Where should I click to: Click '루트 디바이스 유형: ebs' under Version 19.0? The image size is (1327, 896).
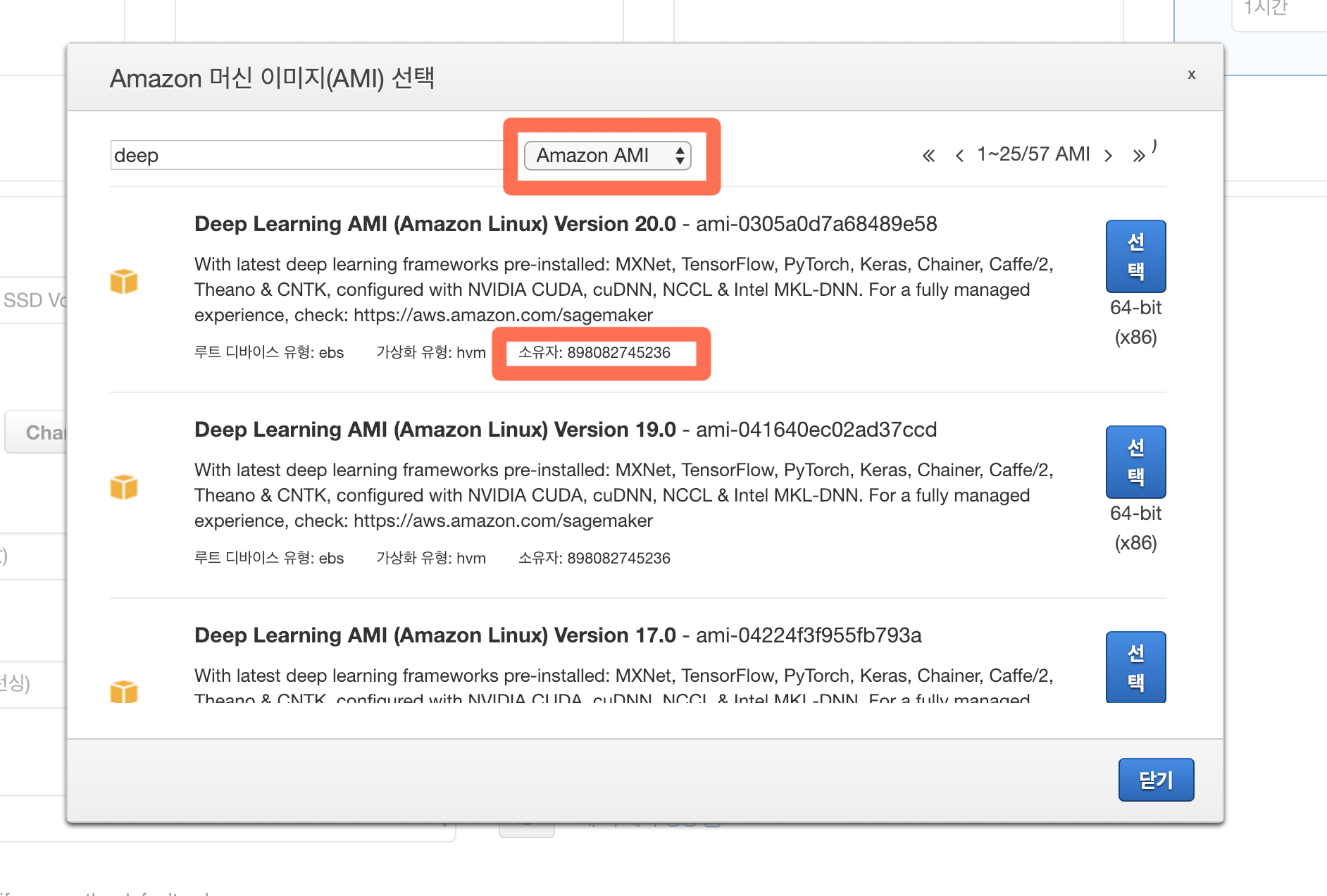[269, 558]
